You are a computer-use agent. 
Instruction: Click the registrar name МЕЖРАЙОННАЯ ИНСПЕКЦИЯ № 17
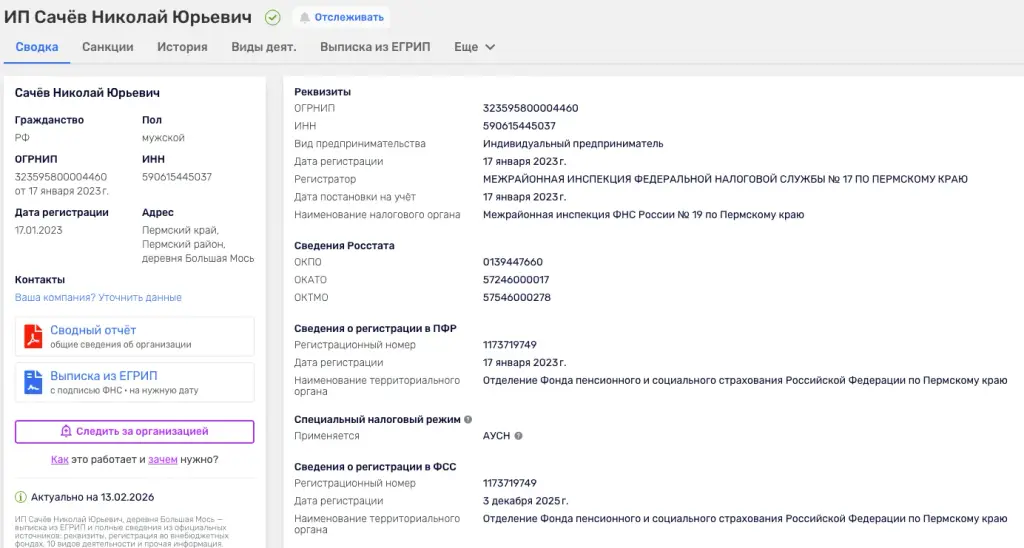(725, 179)
